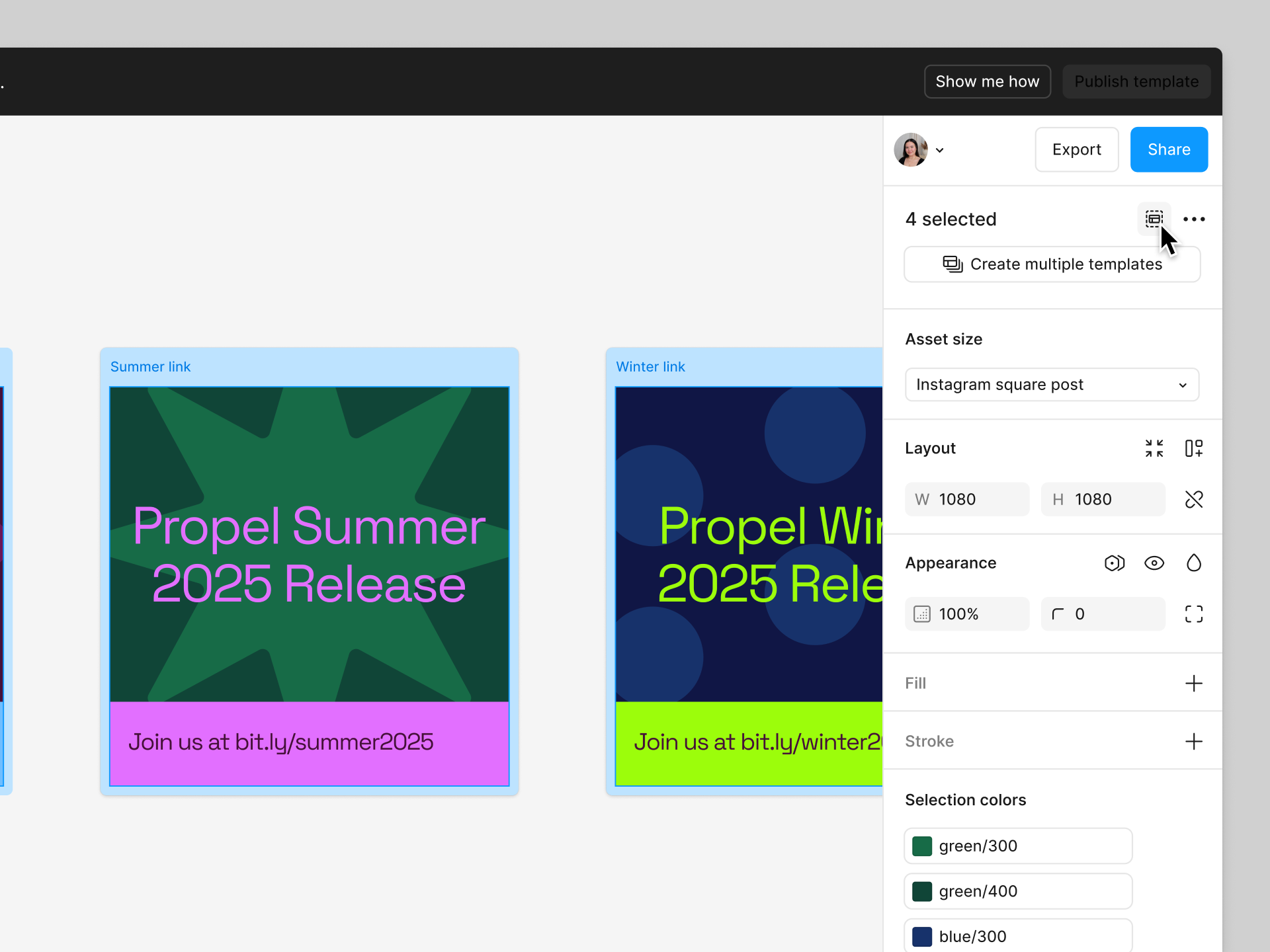Image resolution: width=1270 pixels, height=952 pixels.
Task: Click the width input field showing 1080
Action: click(967, 499)
